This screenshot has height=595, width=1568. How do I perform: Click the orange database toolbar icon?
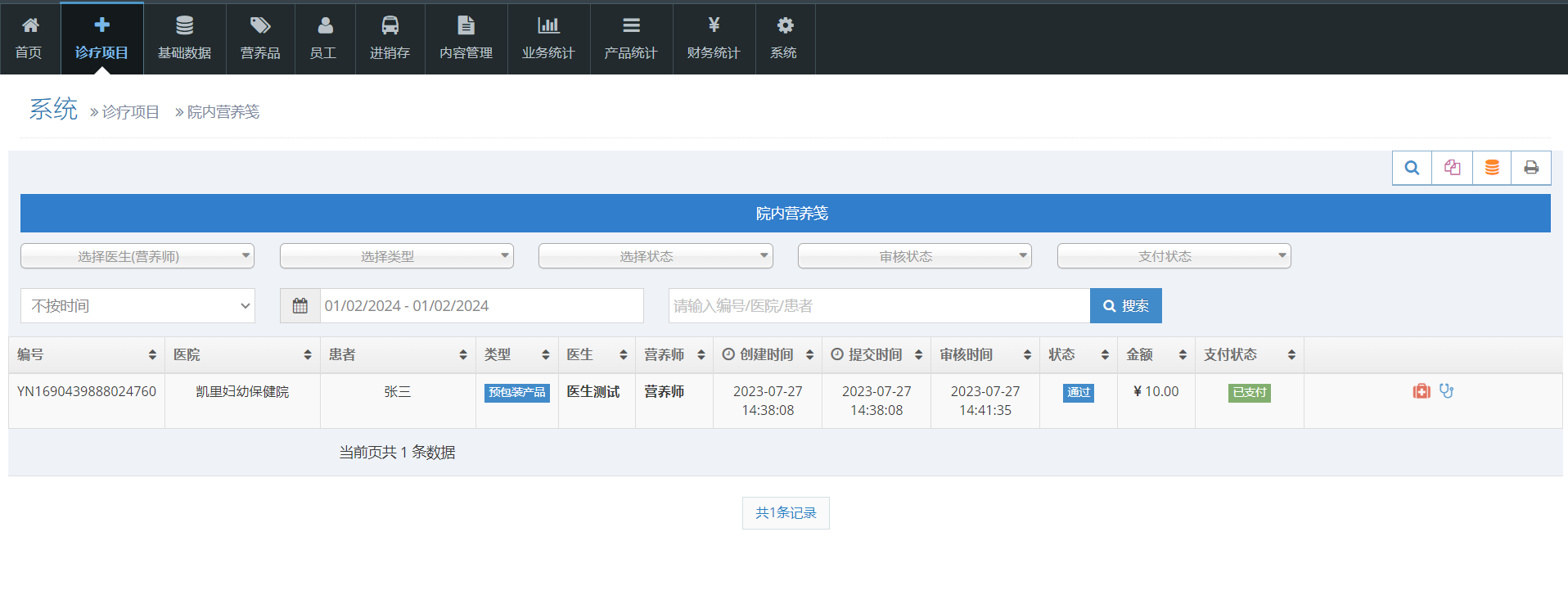click(x=1492, y=168)
